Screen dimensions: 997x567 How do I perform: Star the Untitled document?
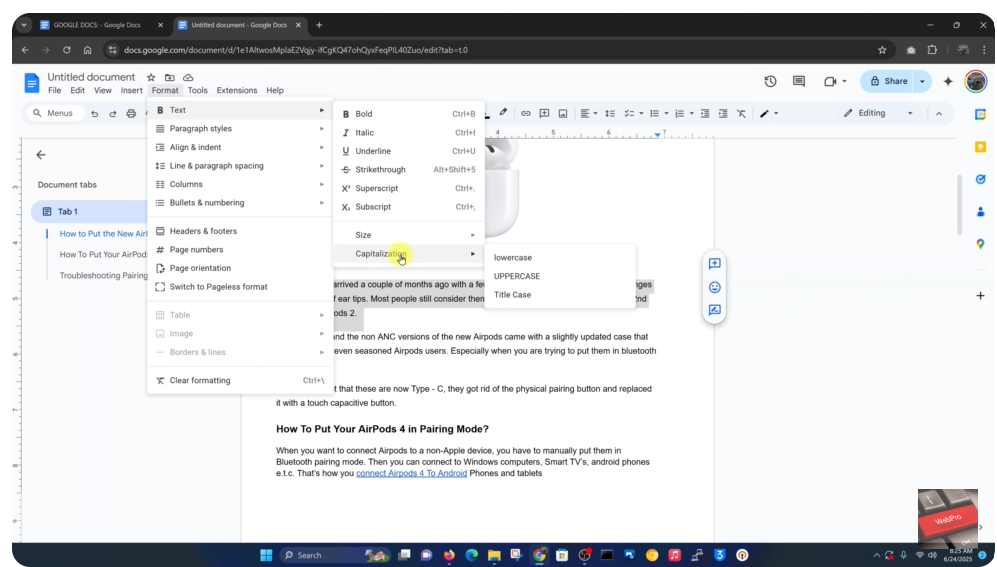click(151, 78)
